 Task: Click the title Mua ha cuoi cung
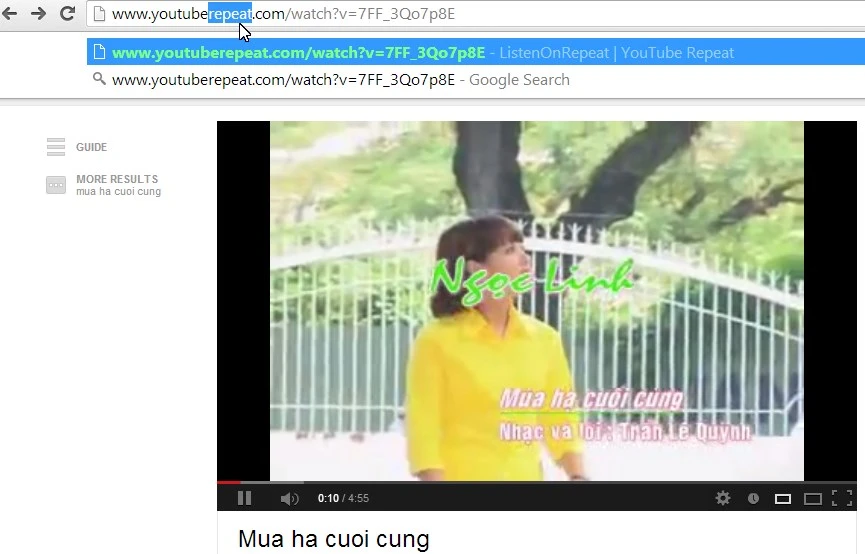pos(334,539)
